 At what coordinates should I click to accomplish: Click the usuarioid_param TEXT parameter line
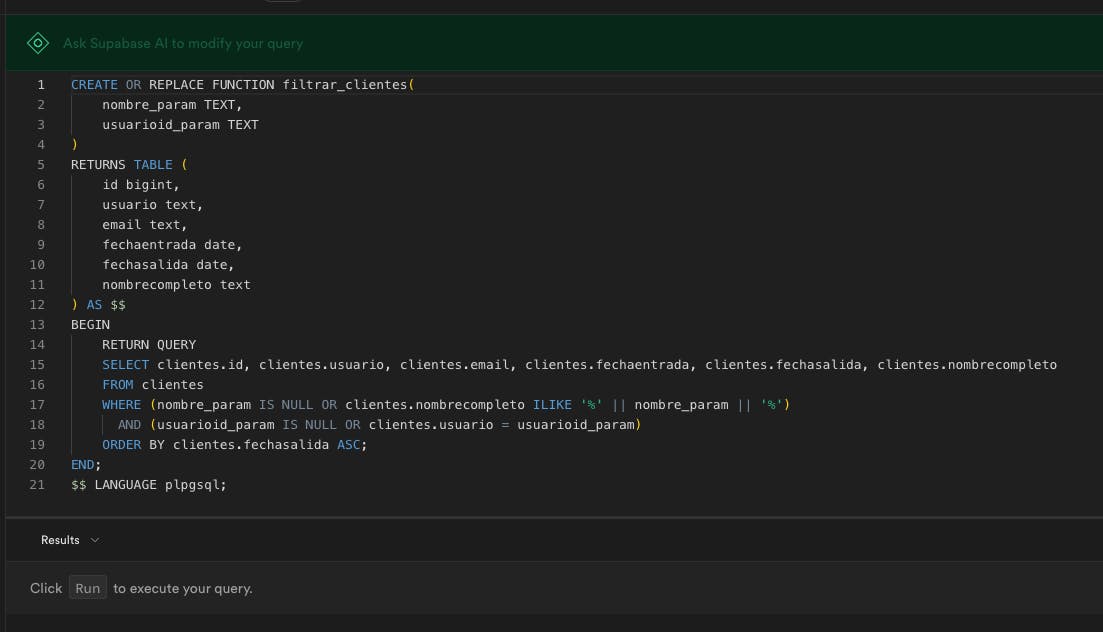179,125
